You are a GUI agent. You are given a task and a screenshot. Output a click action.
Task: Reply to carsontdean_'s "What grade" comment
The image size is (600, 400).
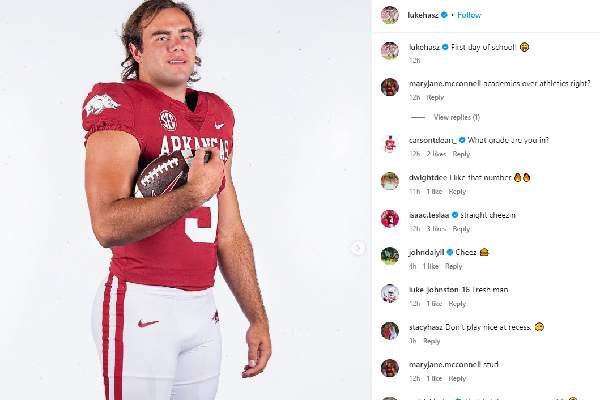tap(461, 154)
